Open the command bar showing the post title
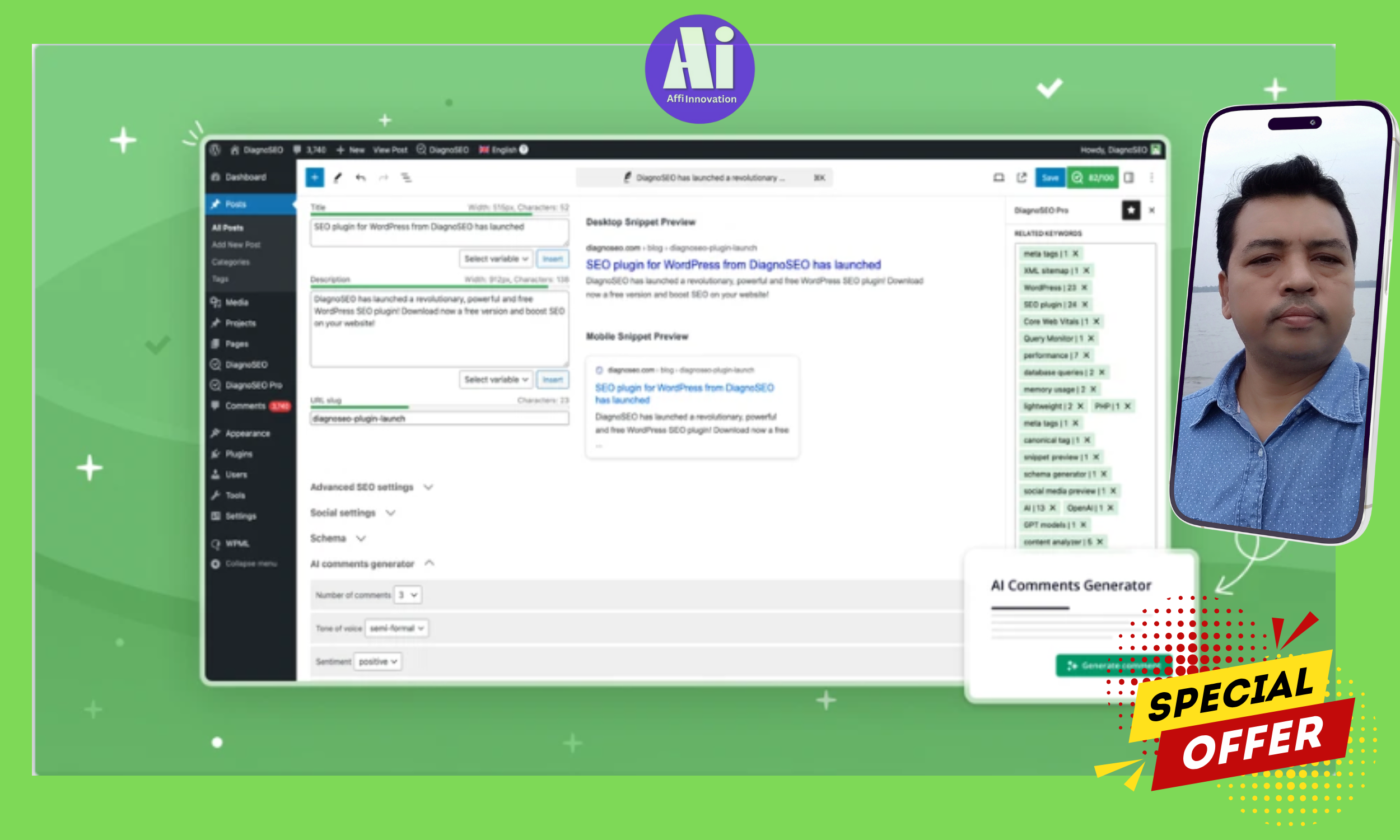 [x=704, y=178]
